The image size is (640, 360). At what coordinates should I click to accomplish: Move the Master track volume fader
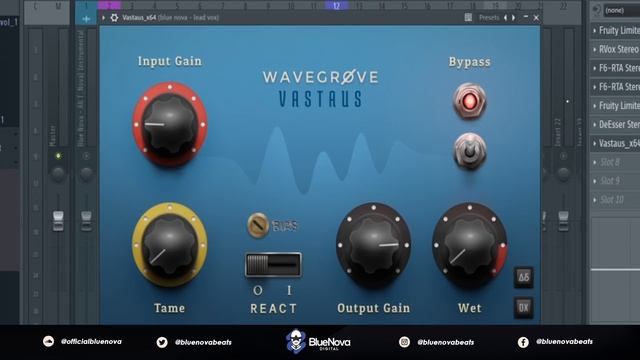(x=58, y=220)
